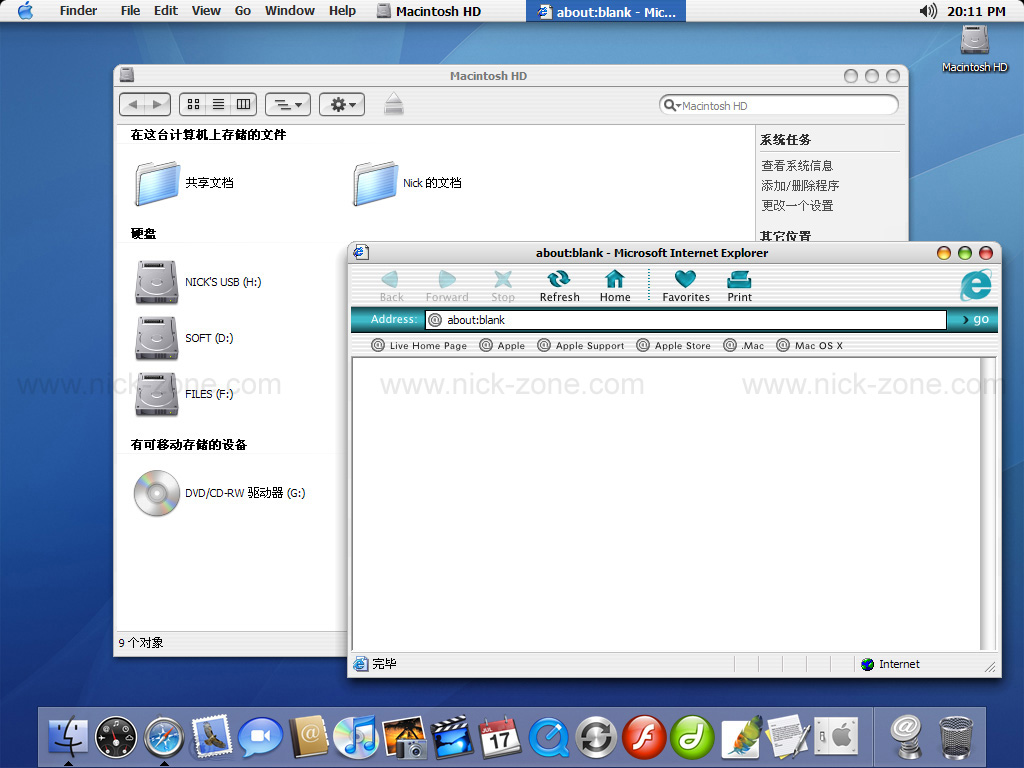Image resolution: width=1024 pixels, height=768 pixels.
Task: Launch Mail stamp icon in dock
Action: 212,736
